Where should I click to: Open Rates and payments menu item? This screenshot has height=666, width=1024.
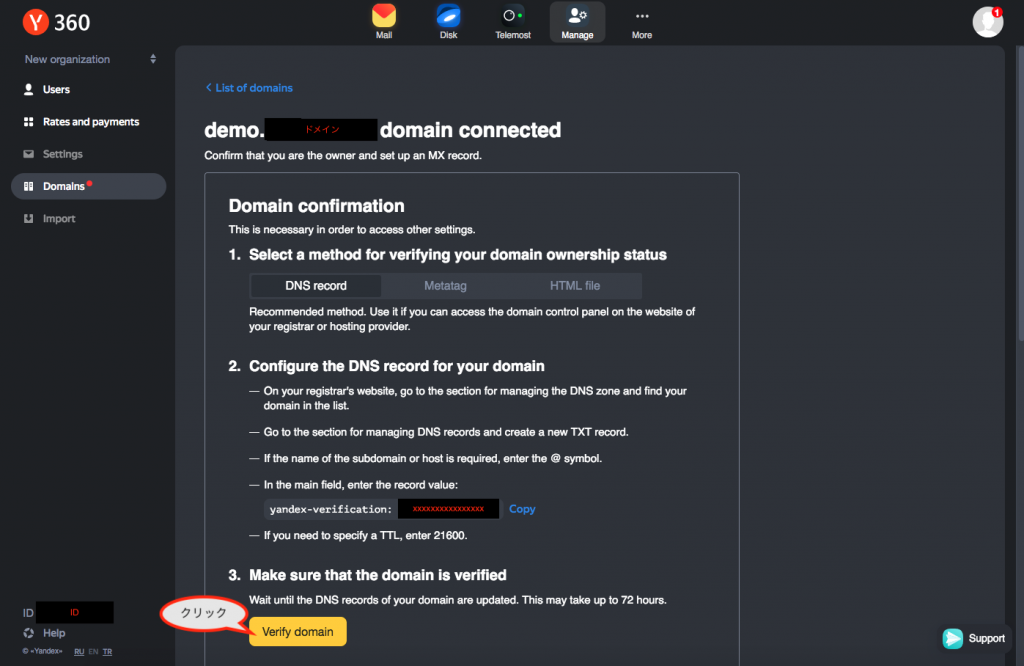pyautogui.click(x=91, y=121)
